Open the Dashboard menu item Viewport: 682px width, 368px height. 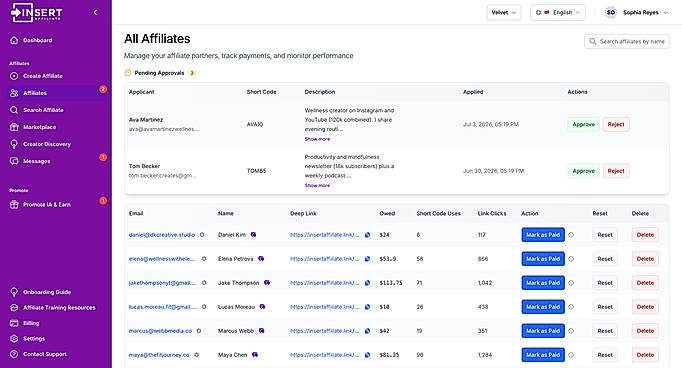(56, 40)
